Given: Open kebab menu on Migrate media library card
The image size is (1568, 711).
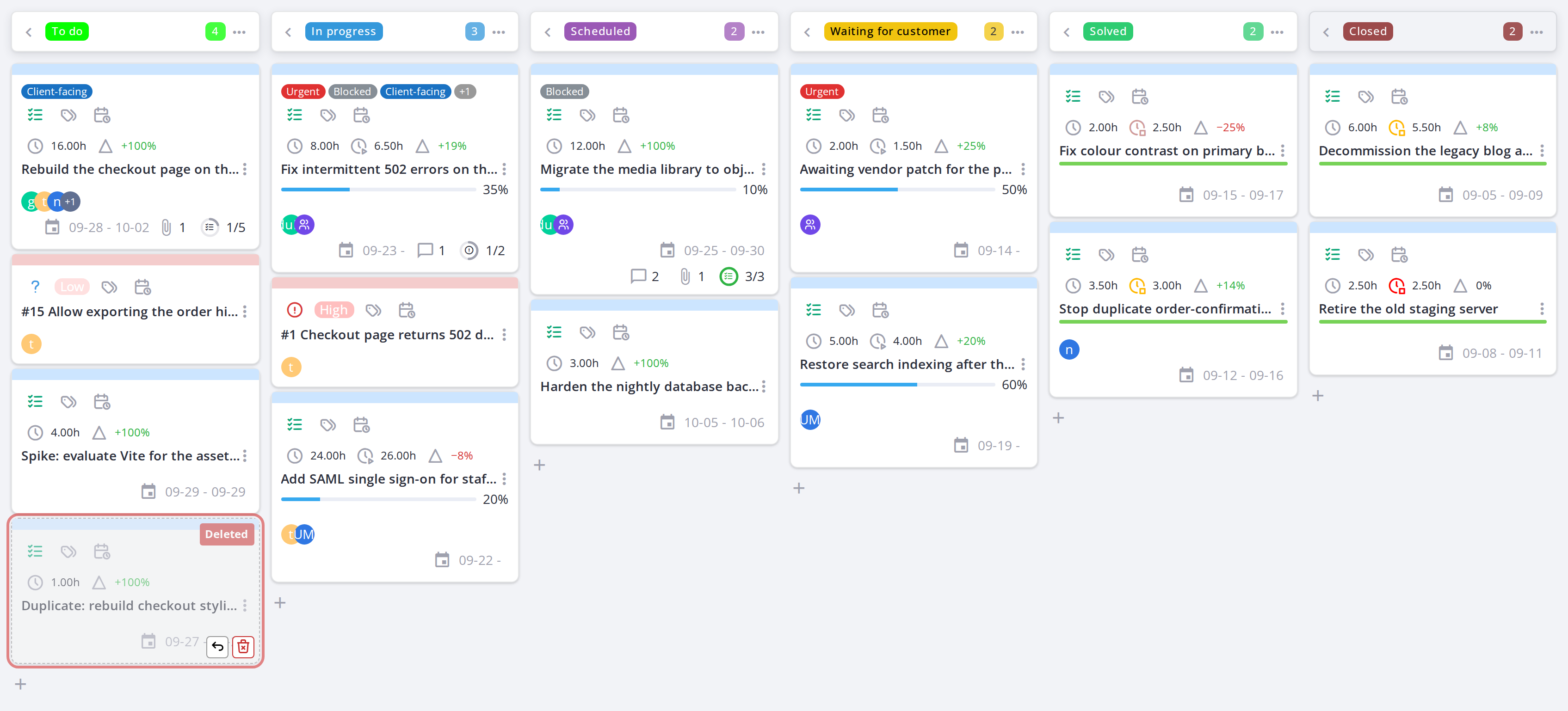Looking at the screenshot, I should tap(763, 169).
